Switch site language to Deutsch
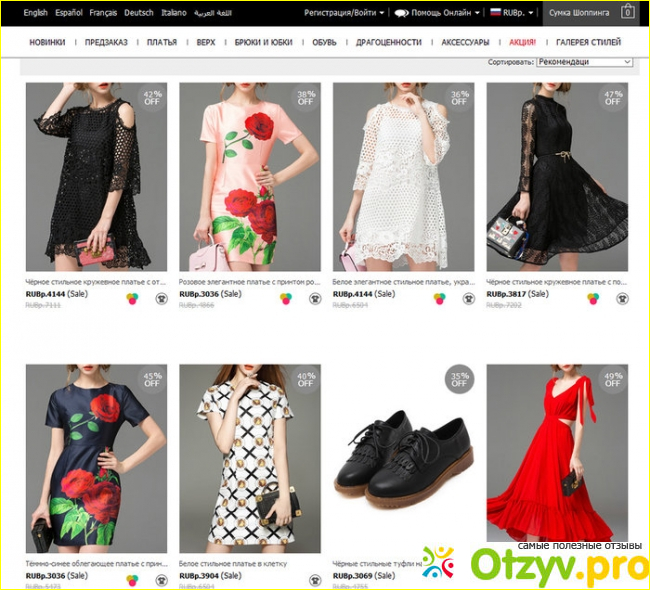Viewport: 650px width, 590px height. (139, 13)
